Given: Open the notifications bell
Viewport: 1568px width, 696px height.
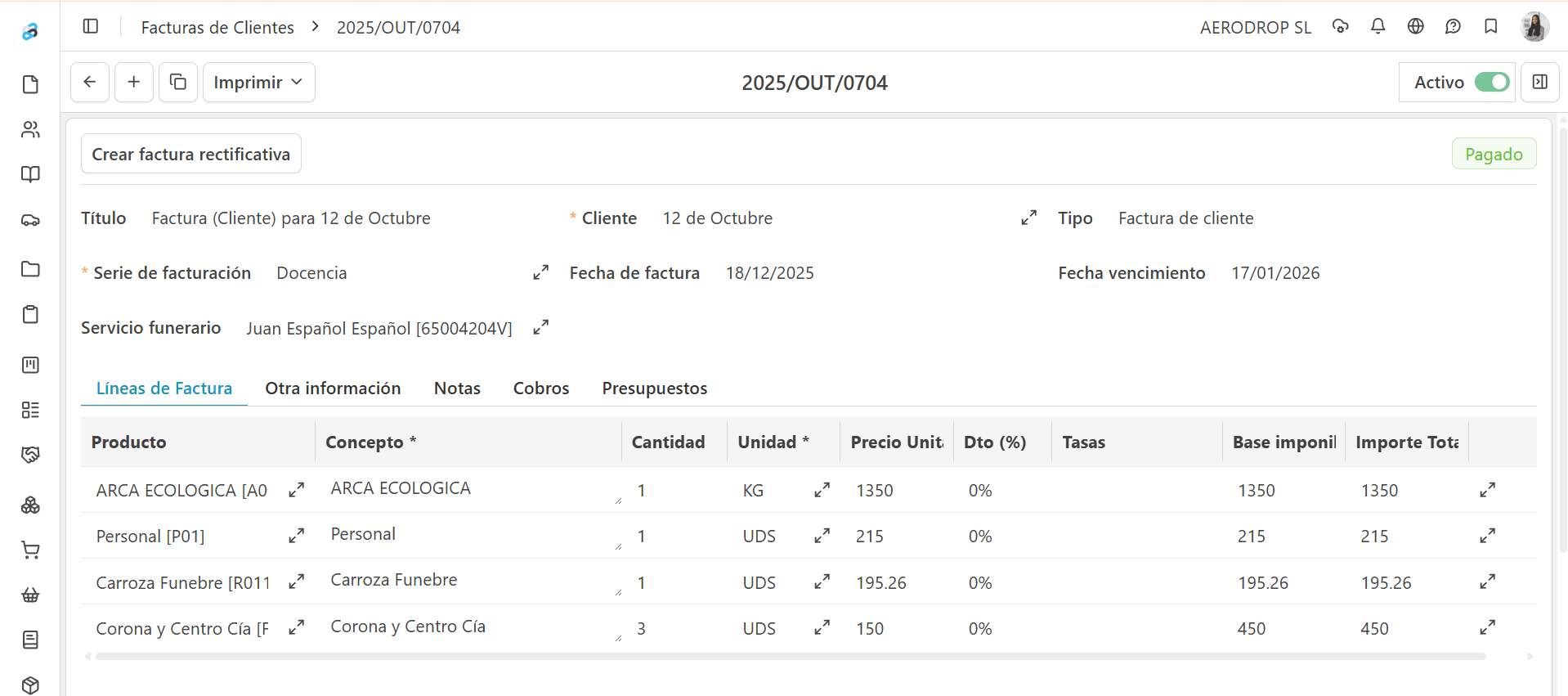Looking at the screenshot, I should [x=1378, y=27].
